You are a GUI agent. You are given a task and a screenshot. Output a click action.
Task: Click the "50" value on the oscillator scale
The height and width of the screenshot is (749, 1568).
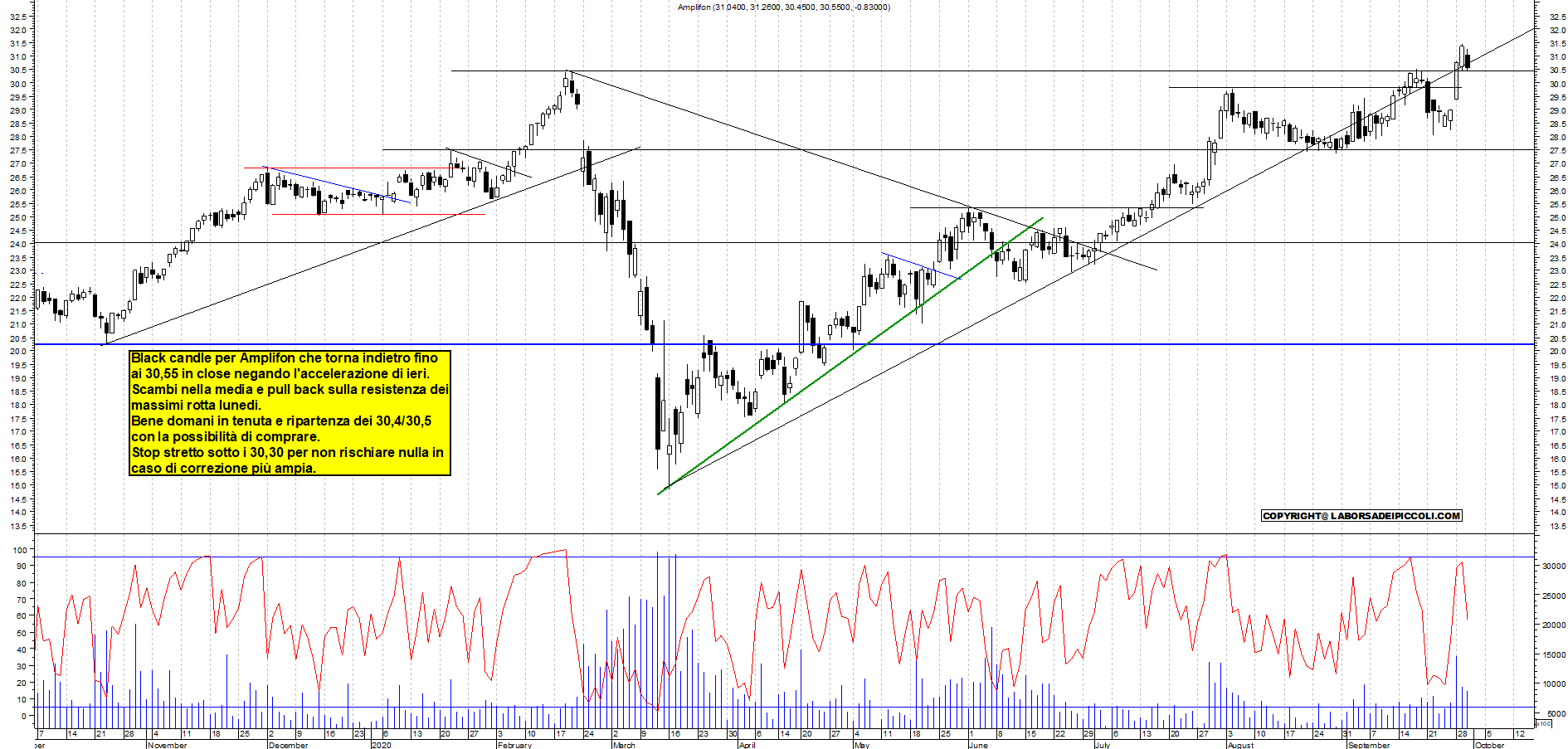(x=22, y=633)
